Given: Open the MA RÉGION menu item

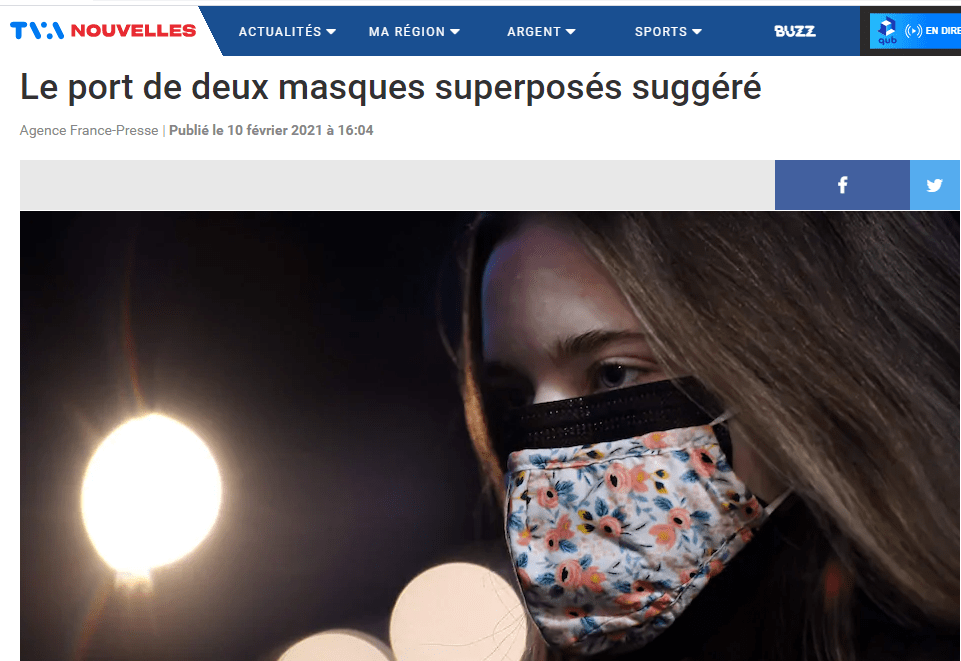Looking at the screenshot, I should (x=407, y=31).
